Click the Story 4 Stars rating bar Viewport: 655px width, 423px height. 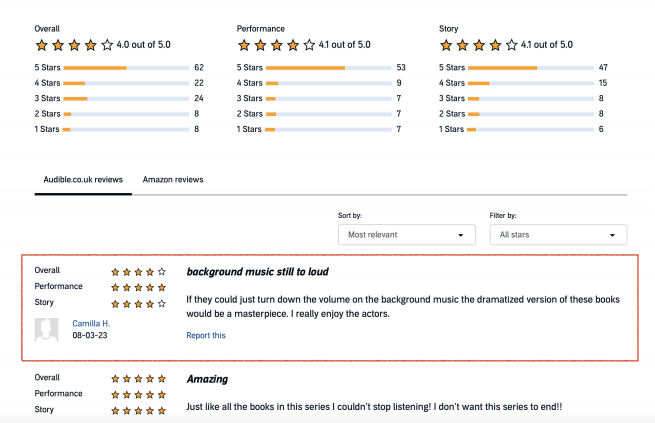tap(531, 83)
